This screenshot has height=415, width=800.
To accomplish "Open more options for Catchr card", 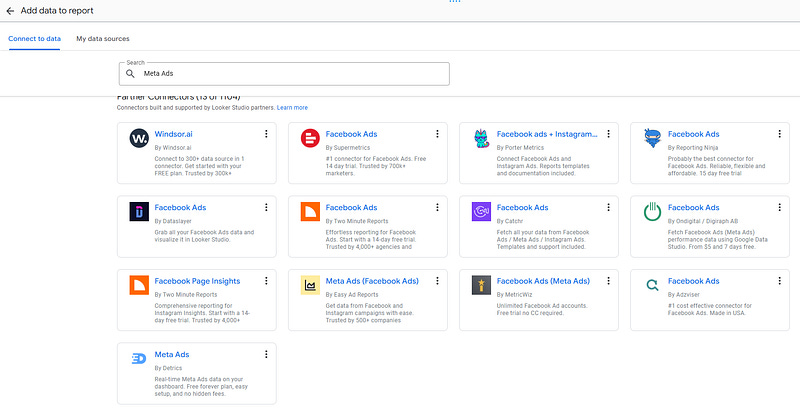I will (608, 207).
